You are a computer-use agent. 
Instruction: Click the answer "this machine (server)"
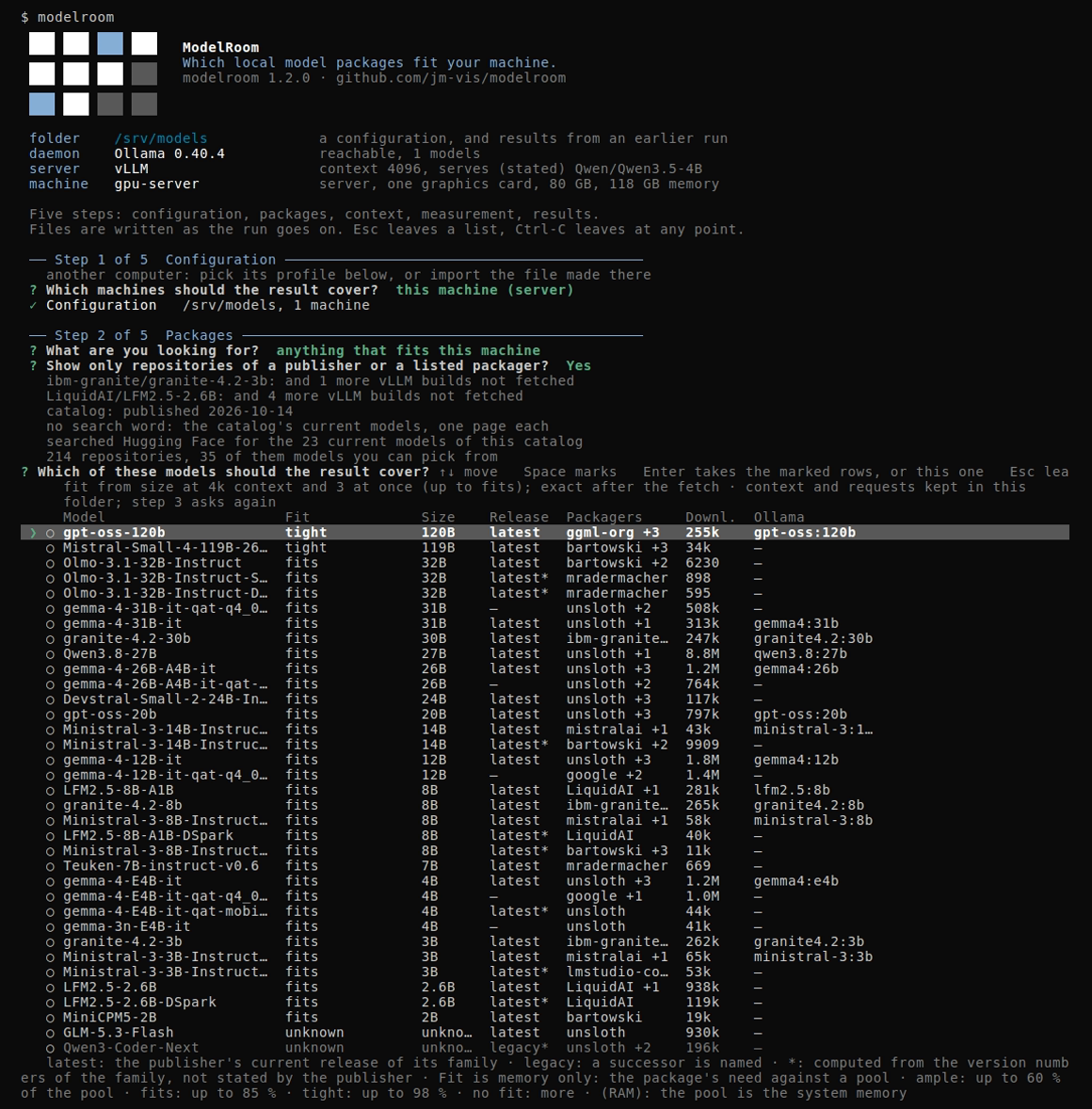pos(485,290)
